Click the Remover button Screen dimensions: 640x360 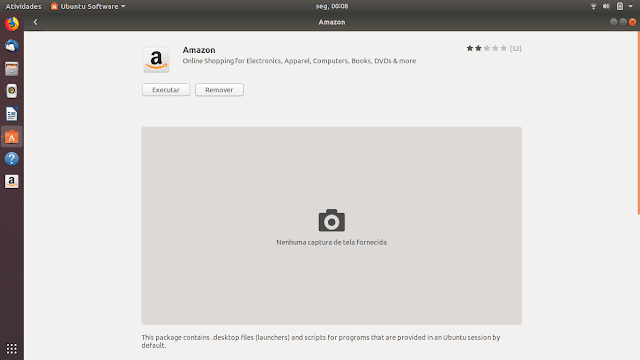[219, 90]
